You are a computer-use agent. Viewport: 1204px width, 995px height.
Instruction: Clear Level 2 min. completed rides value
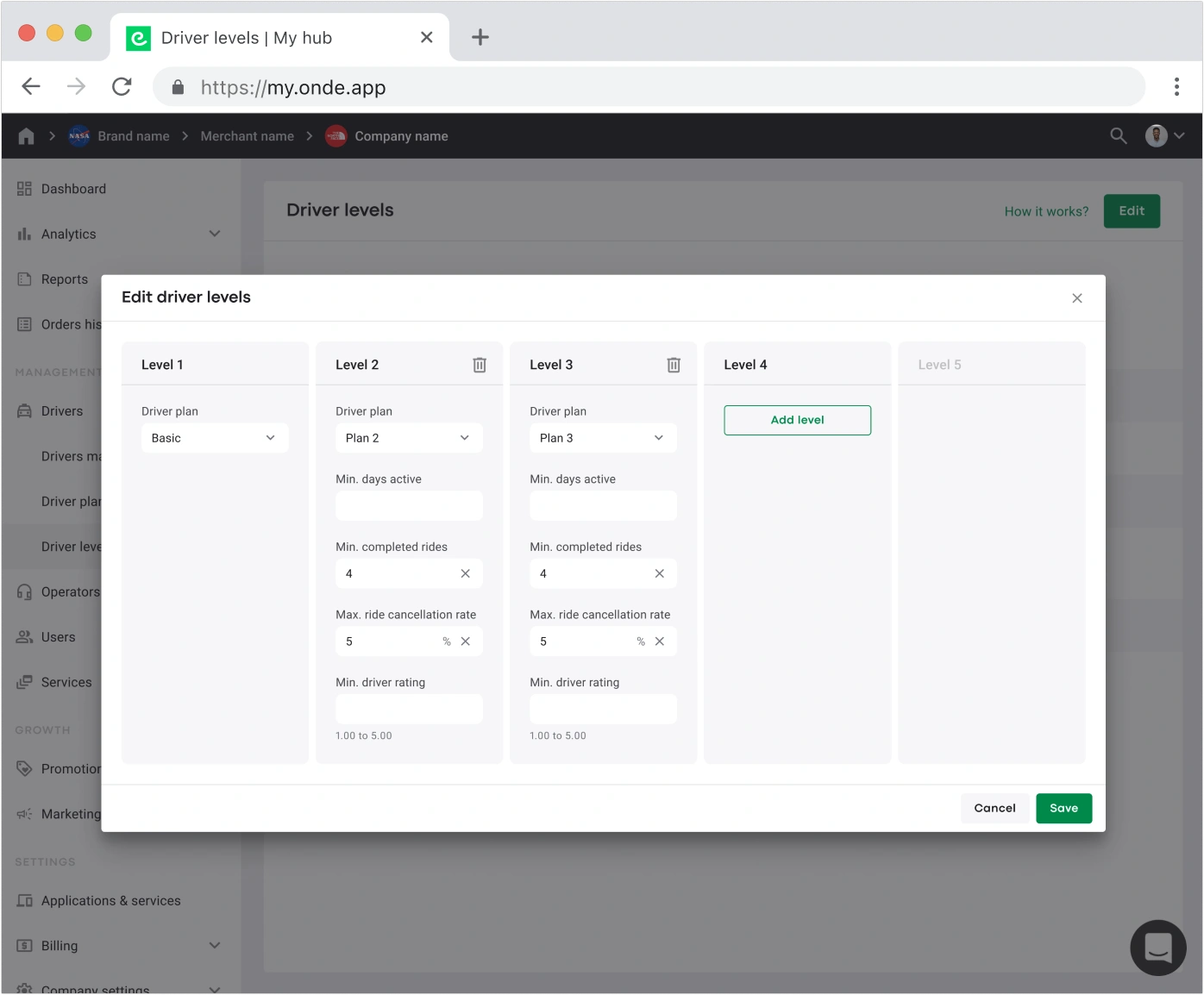tap(465, 573)
